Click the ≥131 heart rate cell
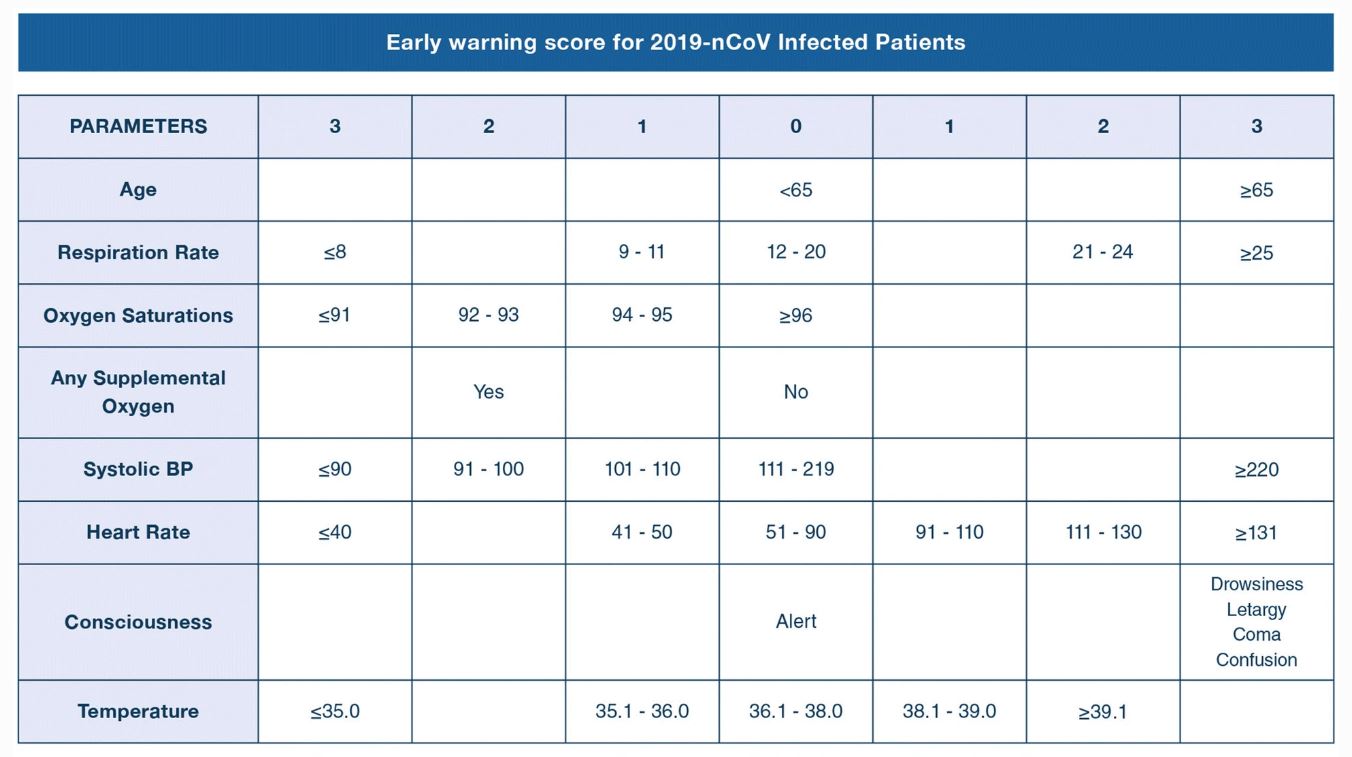 pyautogui.click(x=1256, y=532)
